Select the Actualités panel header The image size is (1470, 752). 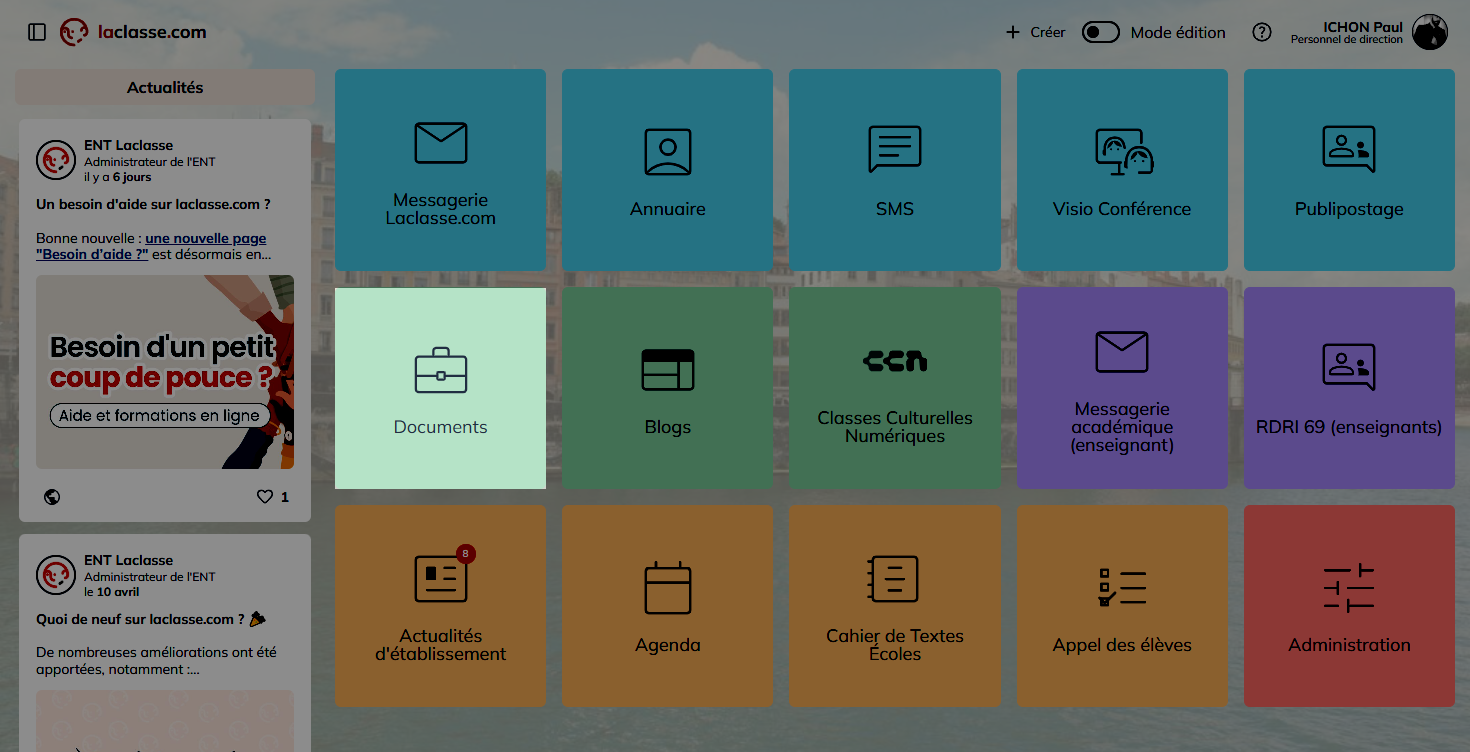point(165,88)
